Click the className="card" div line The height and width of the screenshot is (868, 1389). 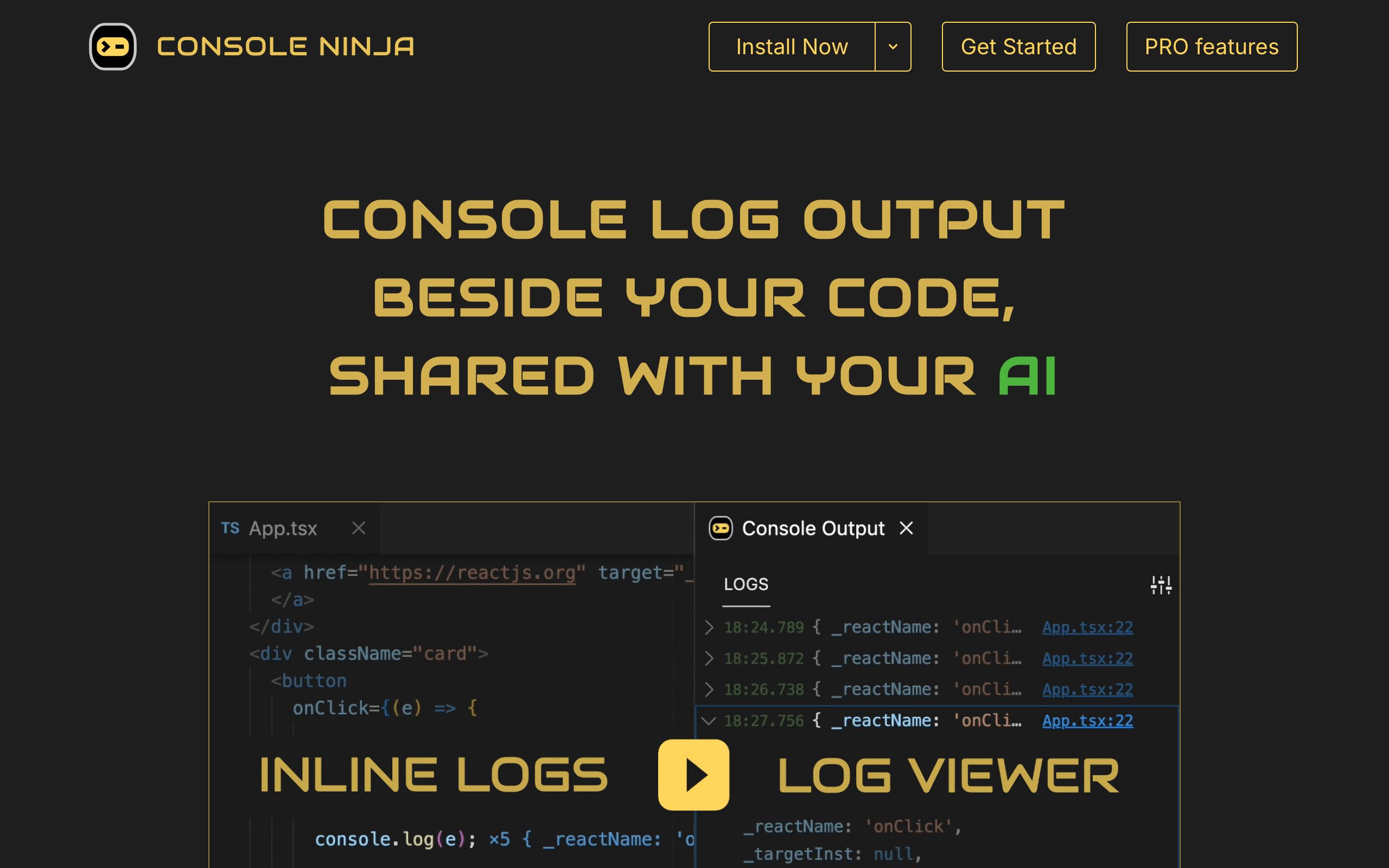(x=368, y=654)
